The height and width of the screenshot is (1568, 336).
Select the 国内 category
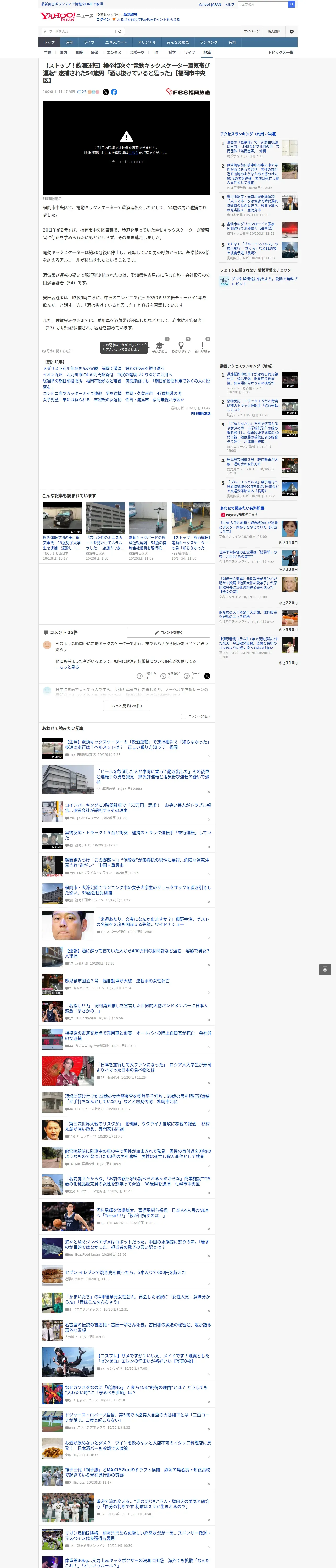coord(63,52)
